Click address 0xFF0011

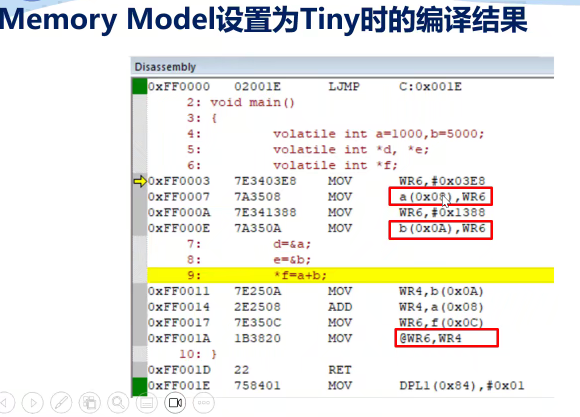coord(179,291)
